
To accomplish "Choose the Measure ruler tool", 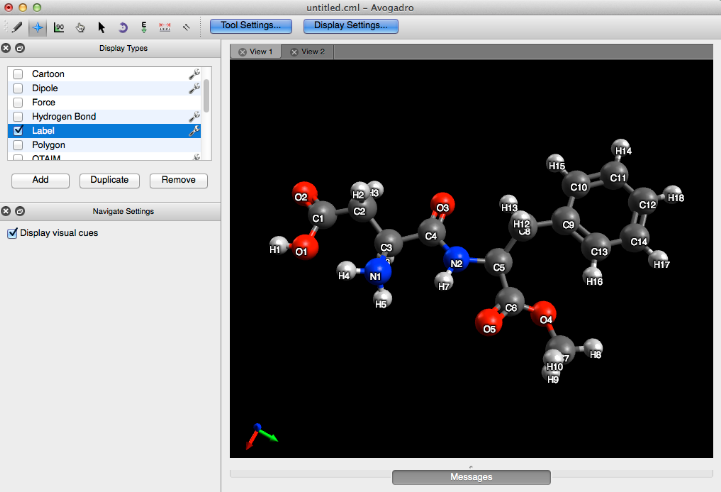I will click(164, 27).
